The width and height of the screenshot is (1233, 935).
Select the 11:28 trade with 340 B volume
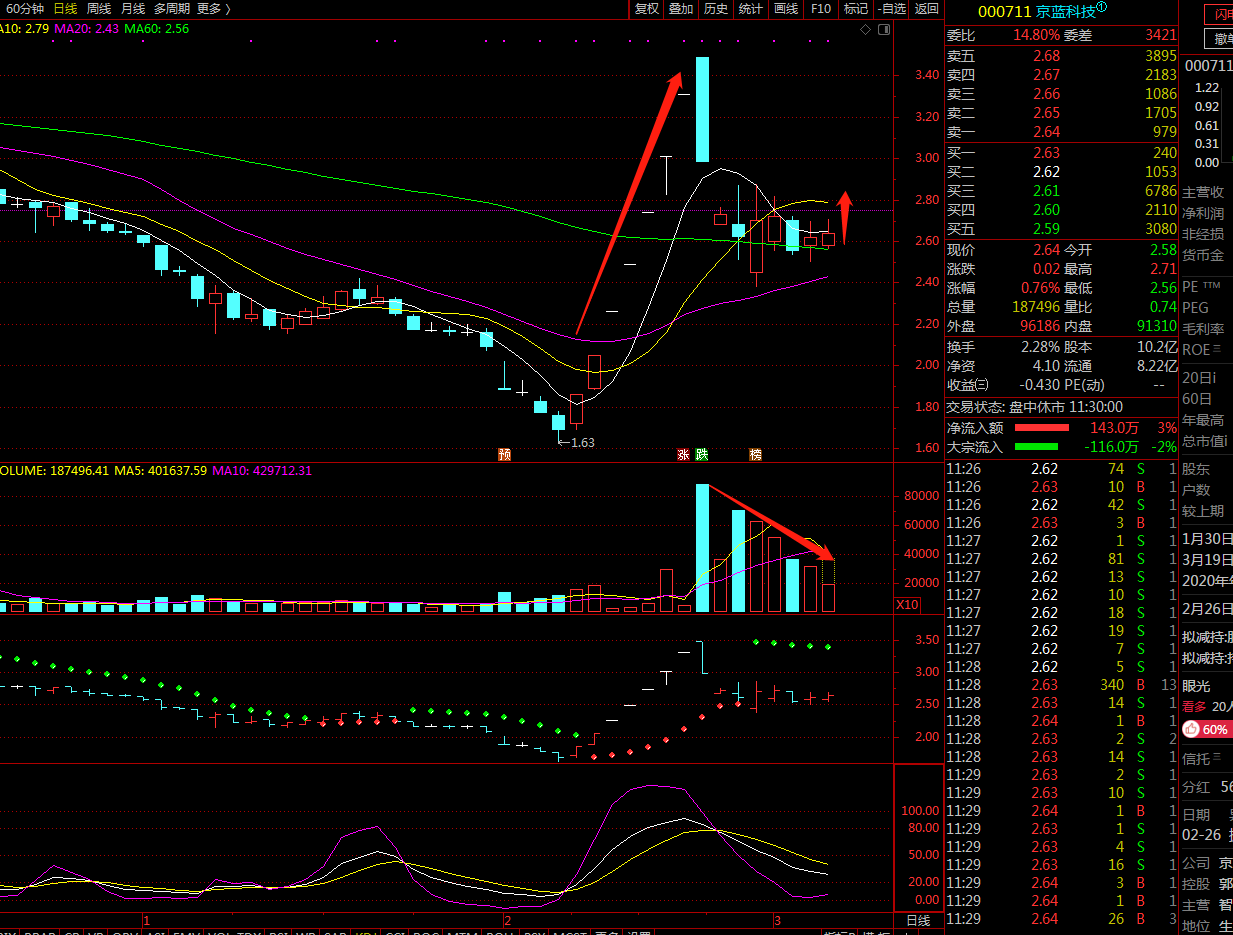(1062, 685)
